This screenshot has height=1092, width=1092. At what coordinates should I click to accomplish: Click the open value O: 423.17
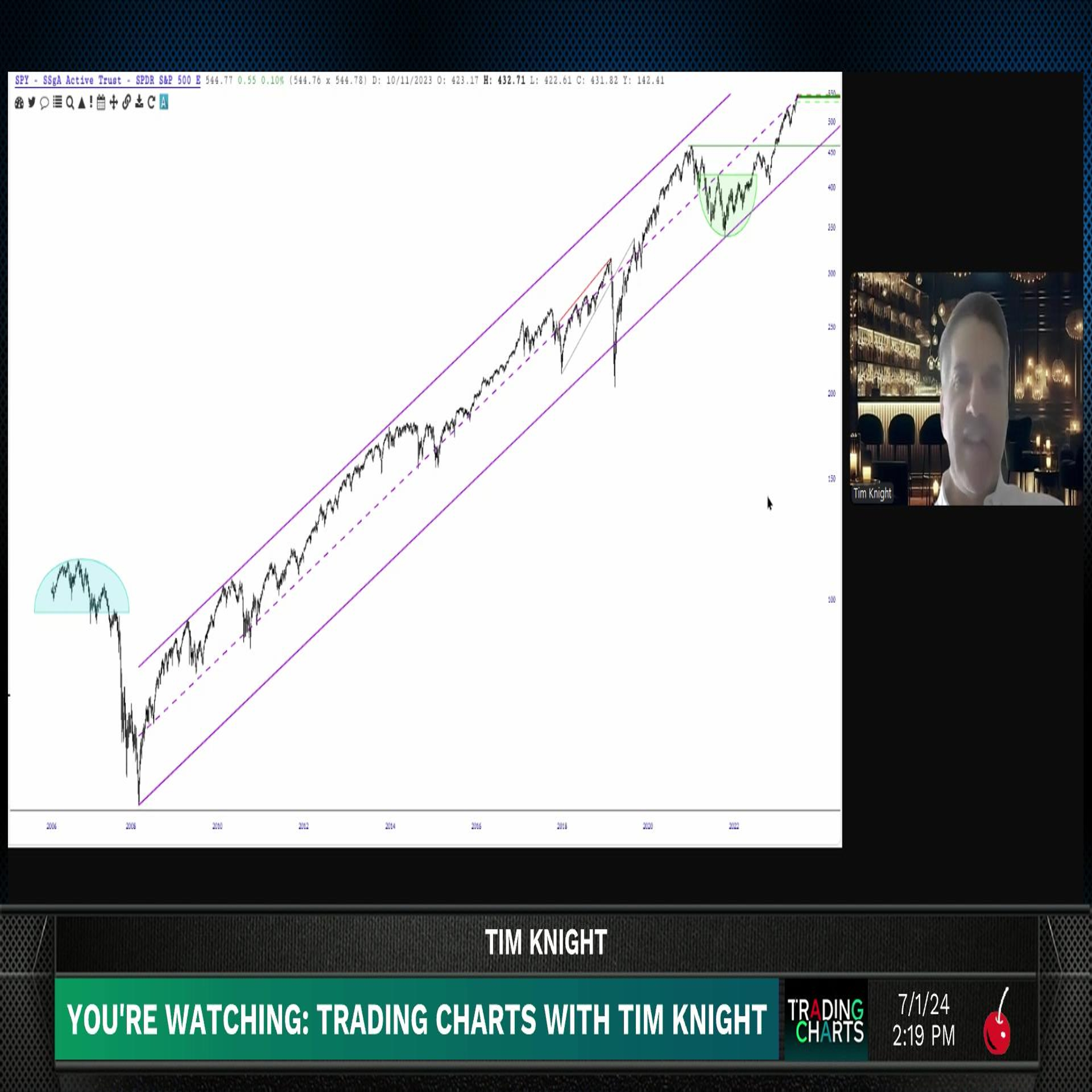(x=458, y=80)
